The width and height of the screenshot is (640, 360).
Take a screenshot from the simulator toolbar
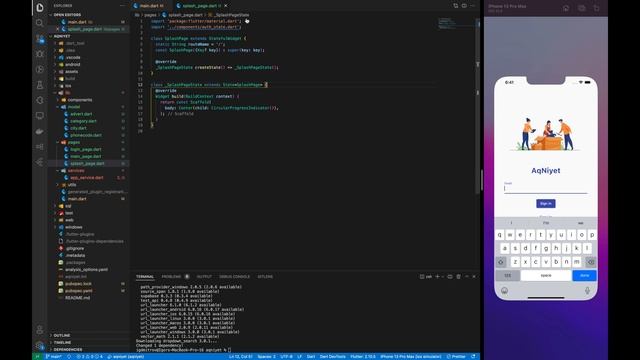point(582,8)
